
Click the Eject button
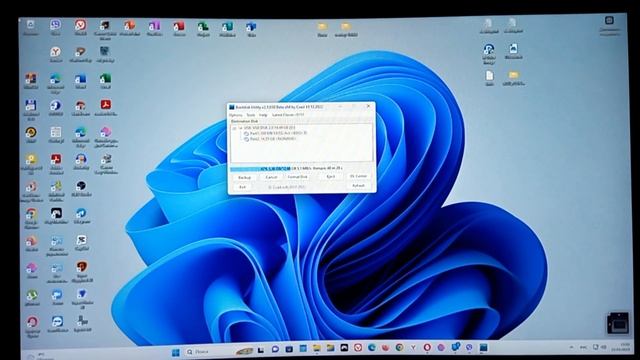pyautogui.click(x=331, y=177)
